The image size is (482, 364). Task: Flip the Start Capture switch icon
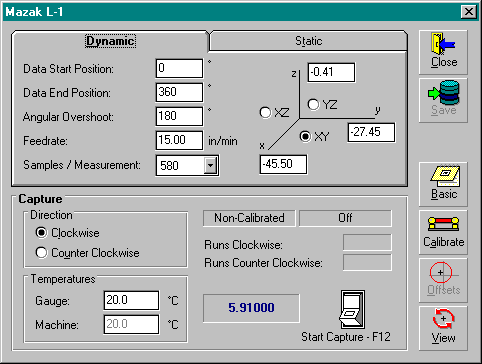[352, 310]
